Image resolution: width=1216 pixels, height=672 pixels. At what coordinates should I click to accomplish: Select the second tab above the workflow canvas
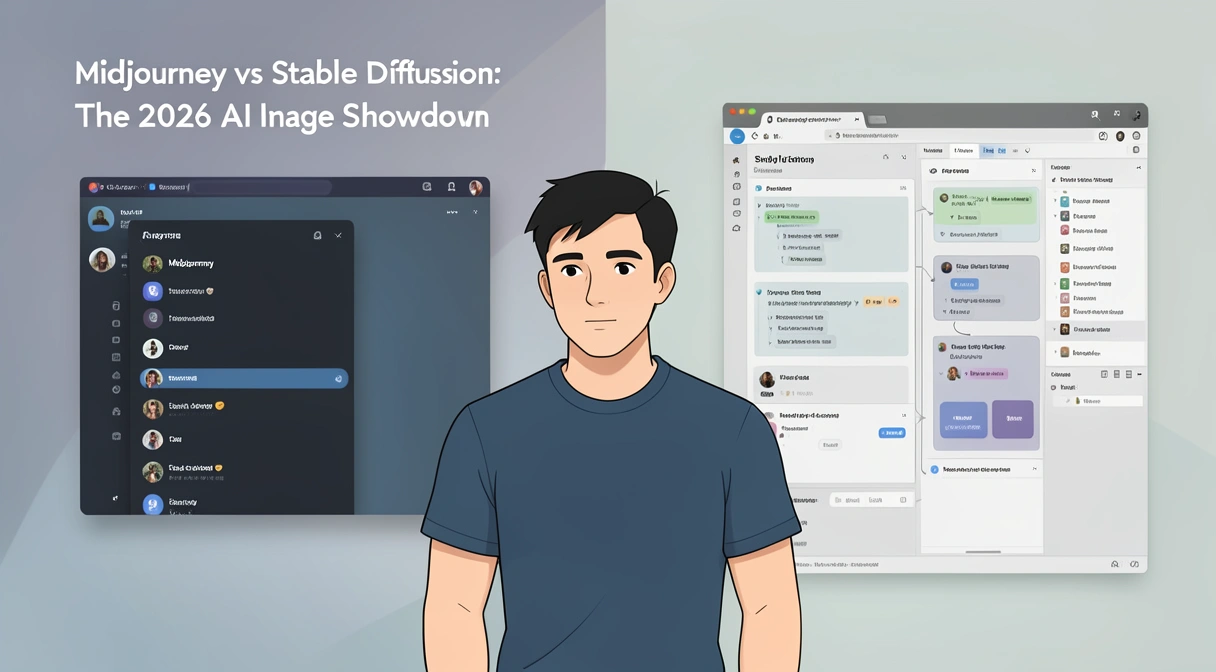966,150
